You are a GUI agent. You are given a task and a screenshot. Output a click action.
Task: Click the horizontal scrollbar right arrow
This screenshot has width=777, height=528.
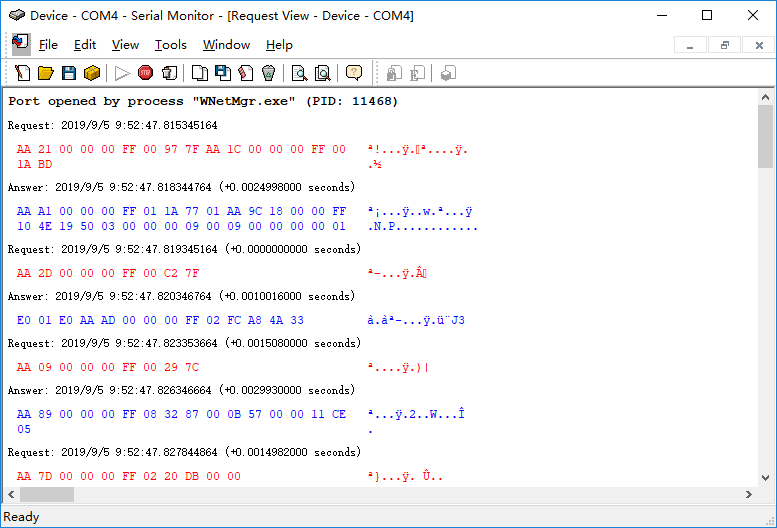click(749, 495)
